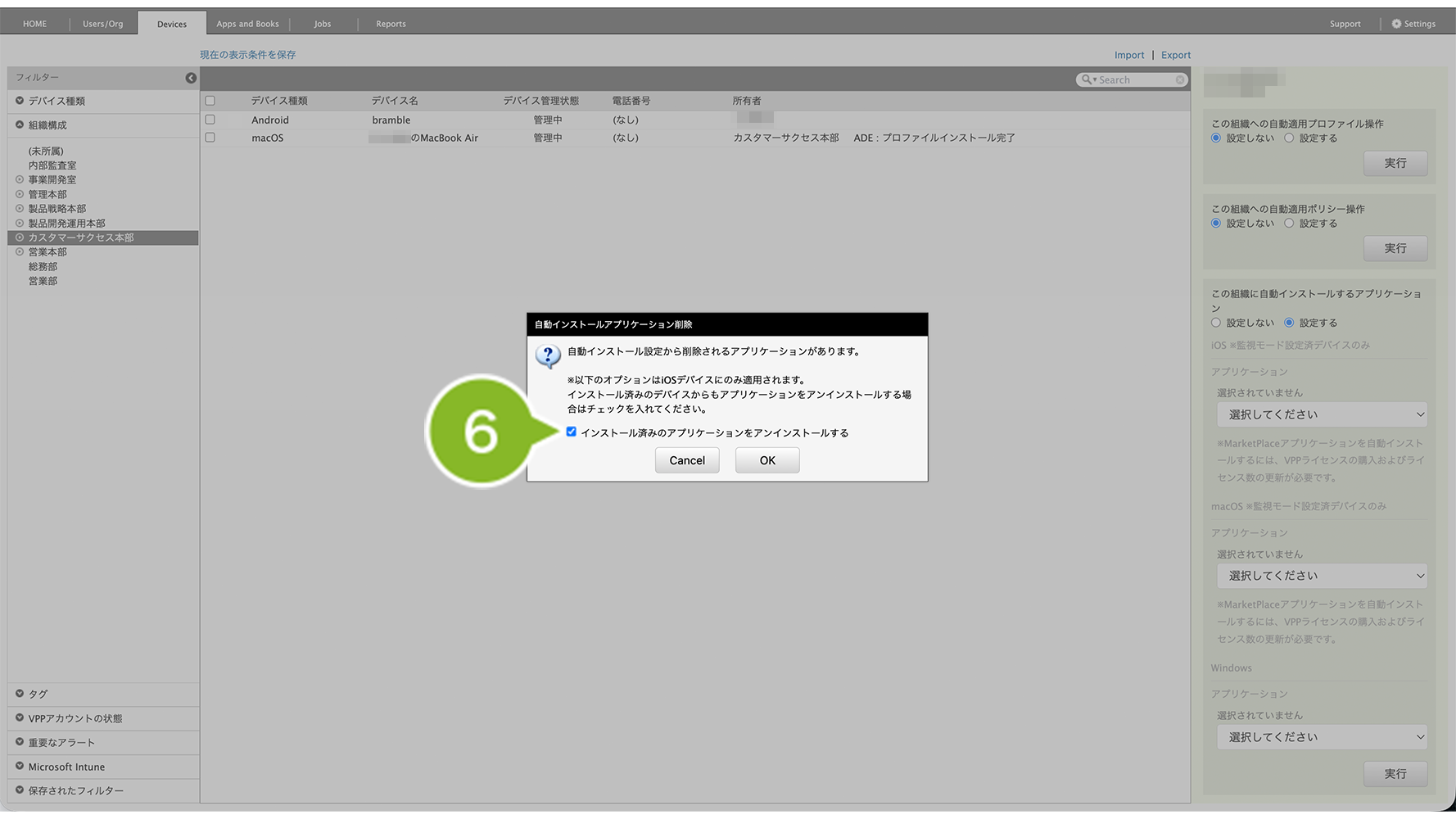Viewport: 1456px width, 819px height.
Task: Select 内部監査室 in organization tree
Action: coord(52,165)
